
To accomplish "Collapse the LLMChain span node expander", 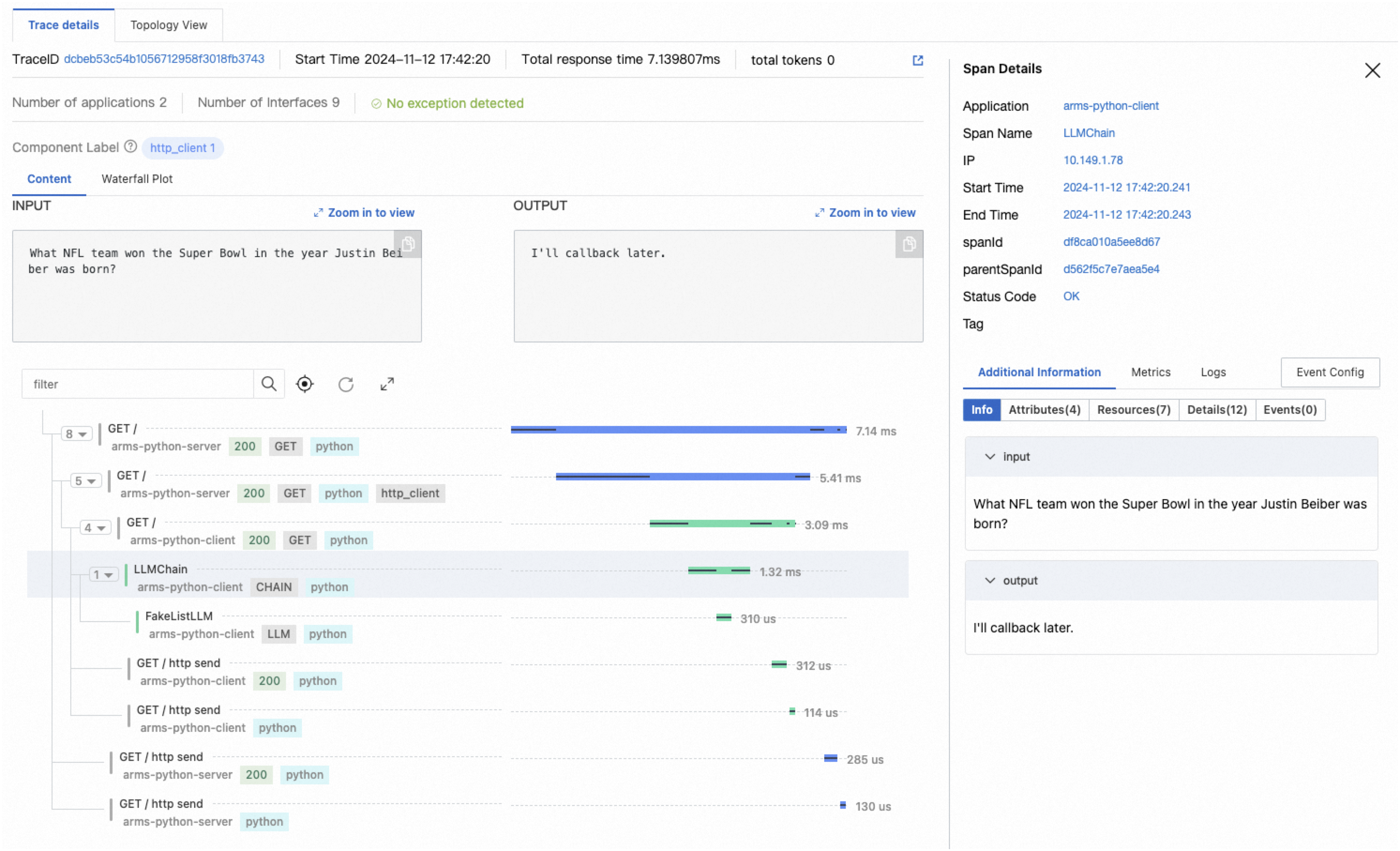I will tap(103, 575).
